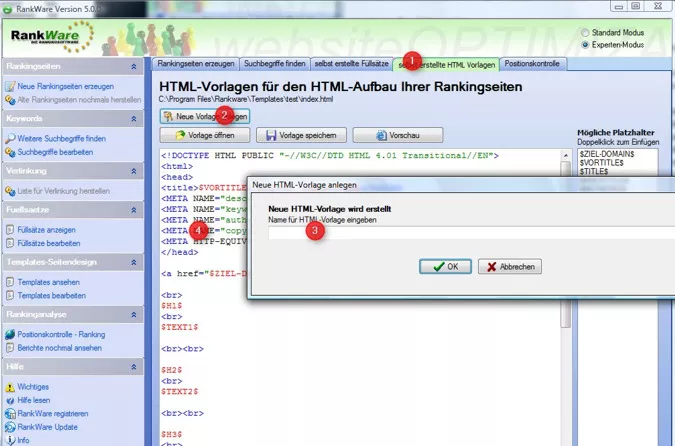The height and width of the screenshot is (446, 675).
Task: Click the info icon beside Info
Action: click(10, 440)
